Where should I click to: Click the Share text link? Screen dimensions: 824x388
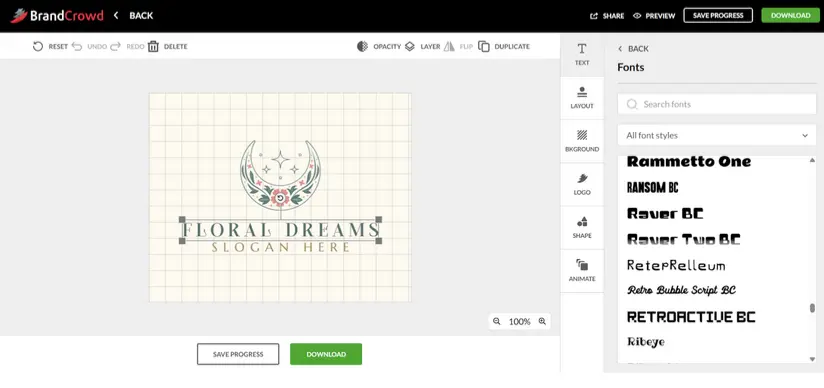click(x=613, y=16)
